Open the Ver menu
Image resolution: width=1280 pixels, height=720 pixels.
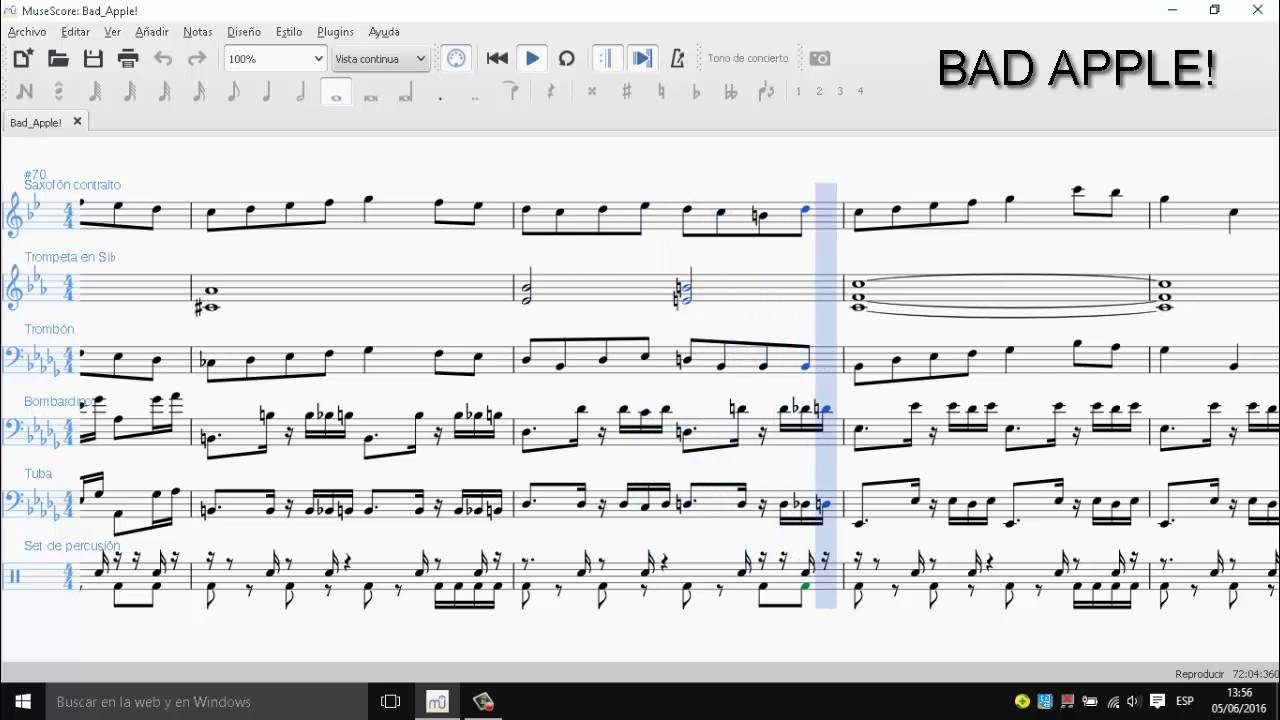[x=112, y=32]
